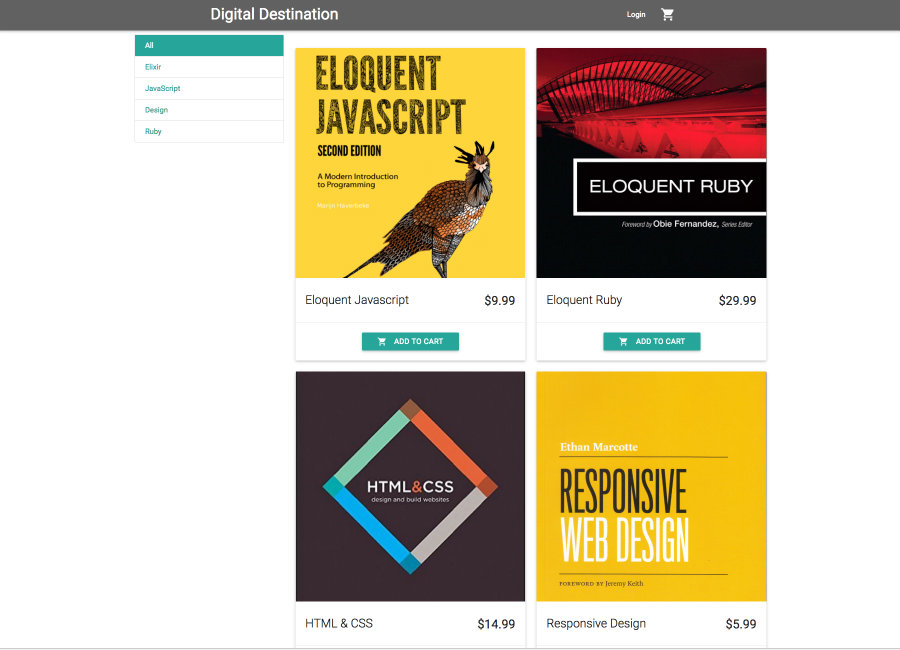This screenshot has width=900, height=650.
Task: Click the Login link
Action: coord(636,14)
